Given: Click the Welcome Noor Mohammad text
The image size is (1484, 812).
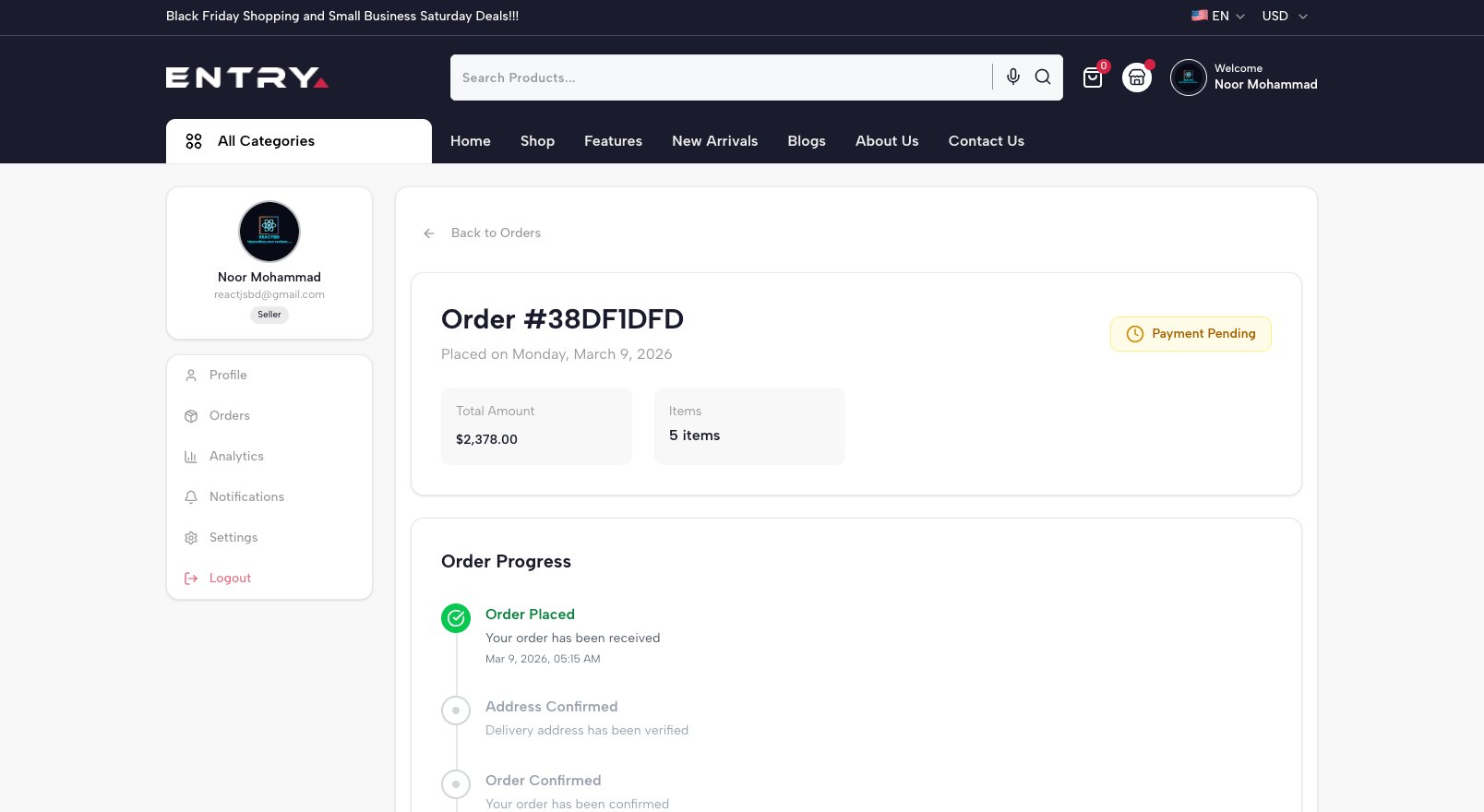Looking at the screenshot, I should 1265,77.
